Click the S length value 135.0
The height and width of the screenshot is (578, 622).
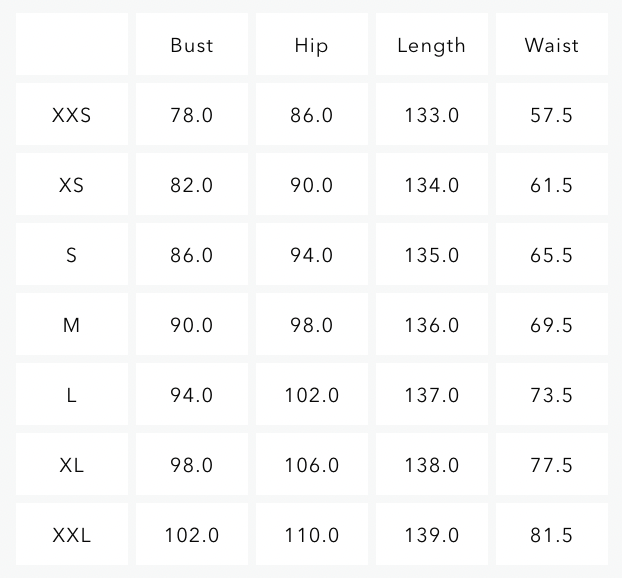[432, 255]
